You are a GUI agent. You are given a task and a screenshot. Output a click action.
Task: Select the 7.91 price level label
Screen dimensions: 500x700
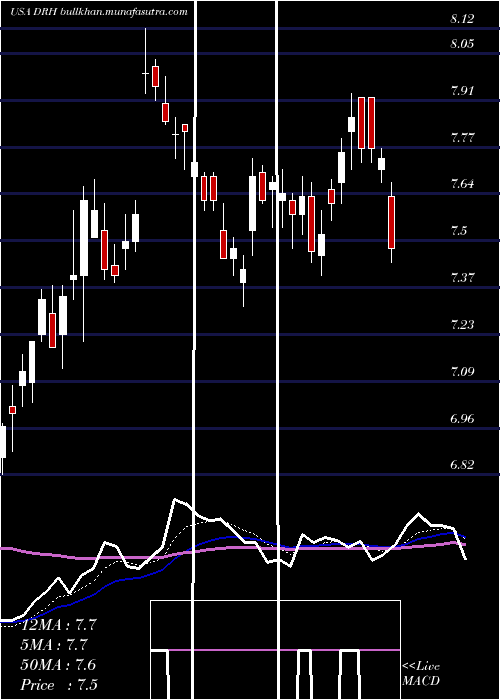(462, 91)
